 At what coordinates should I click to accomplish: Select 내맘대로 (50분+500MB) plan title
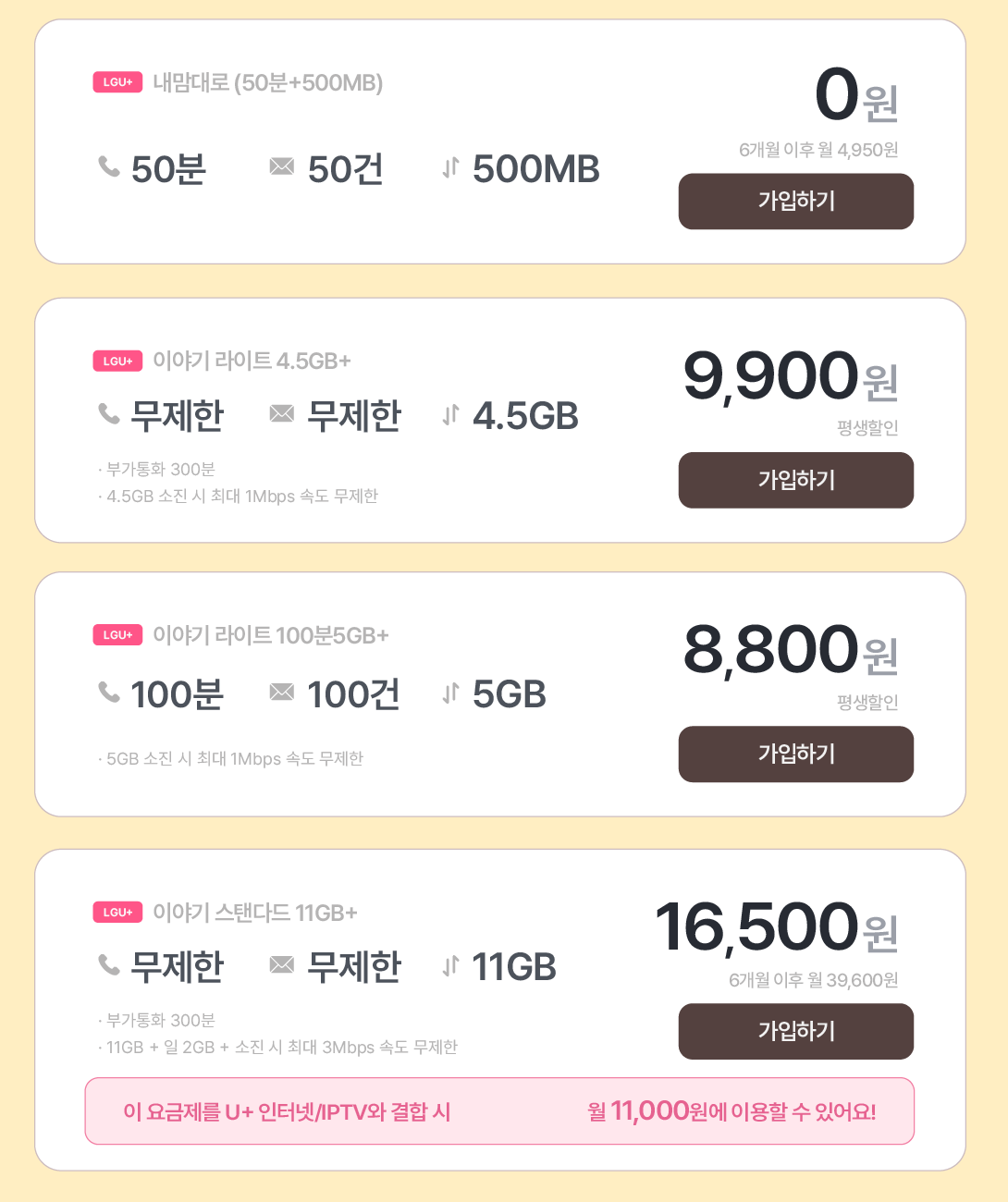[267, 83]
